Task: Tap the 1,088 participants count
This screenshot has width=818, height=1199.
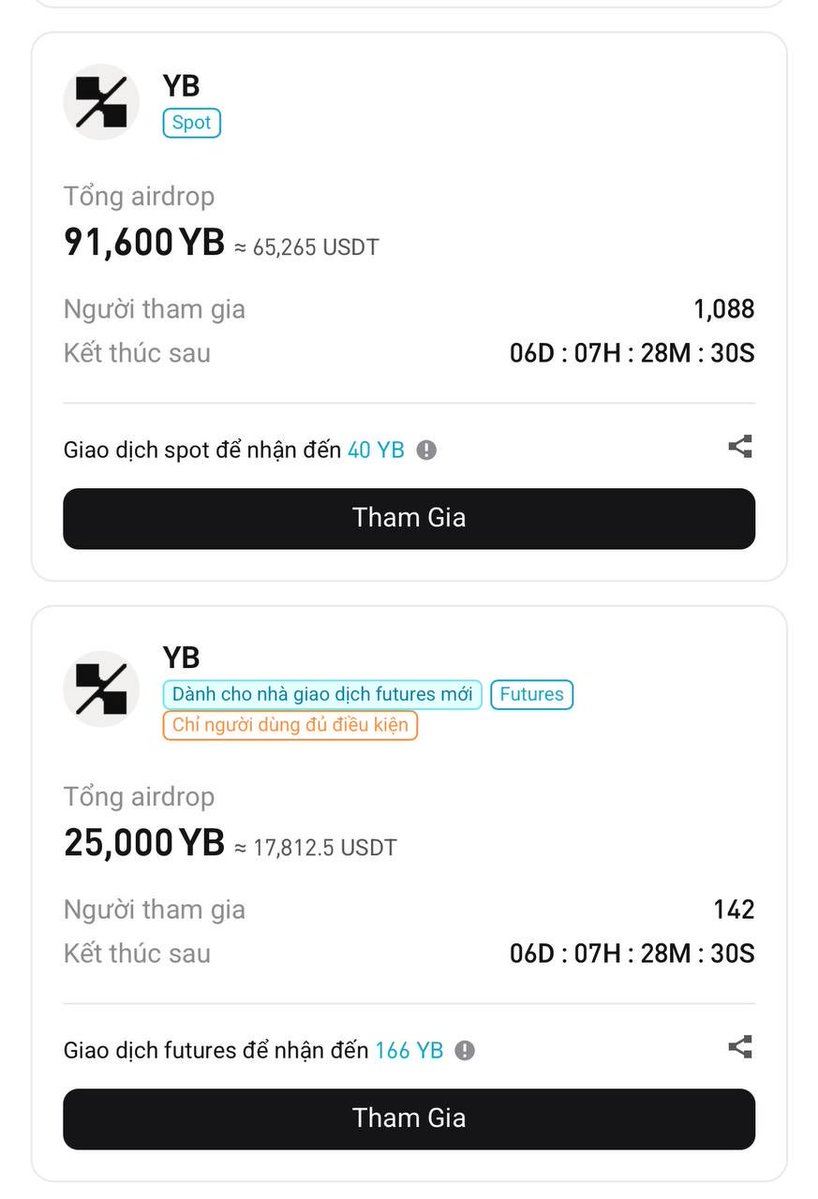Action: pos(723,309)
